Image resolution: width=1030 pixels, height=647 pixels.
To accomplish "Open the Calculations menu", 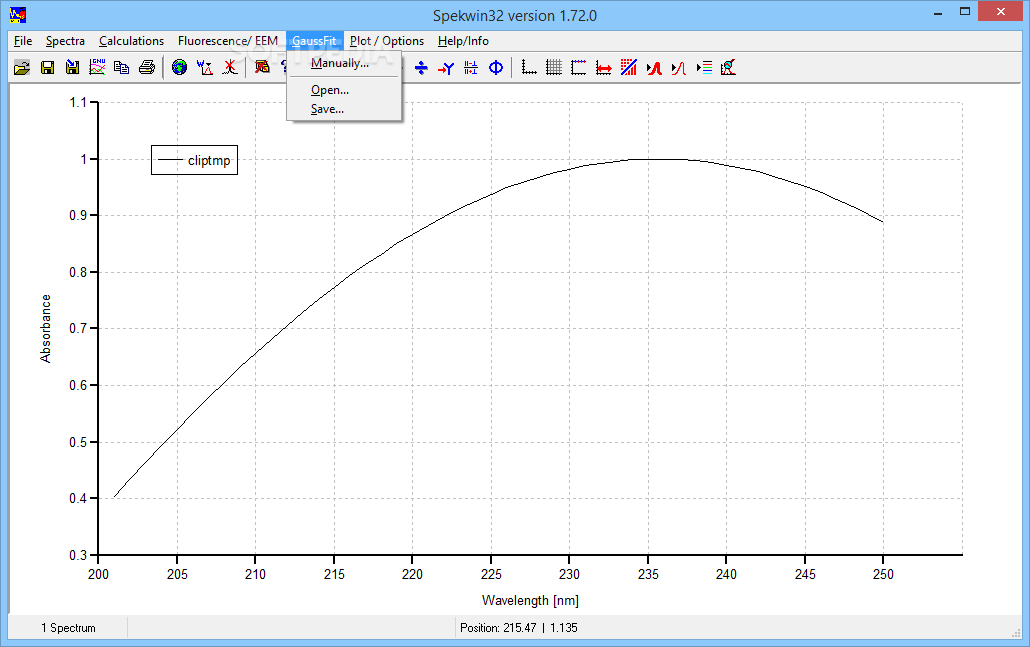I will pyautogui.click(x=131, y=41).
